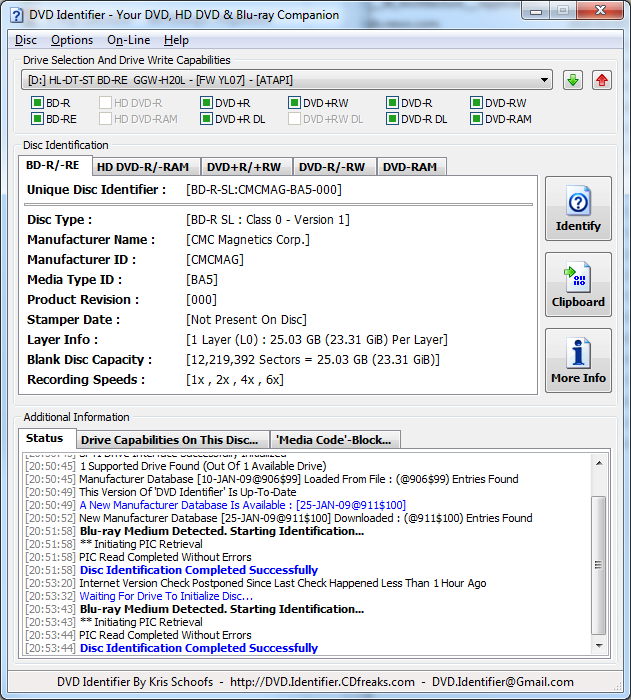Click the 'Waiting For Drive To Initialize Disc' line

point(166,596)
